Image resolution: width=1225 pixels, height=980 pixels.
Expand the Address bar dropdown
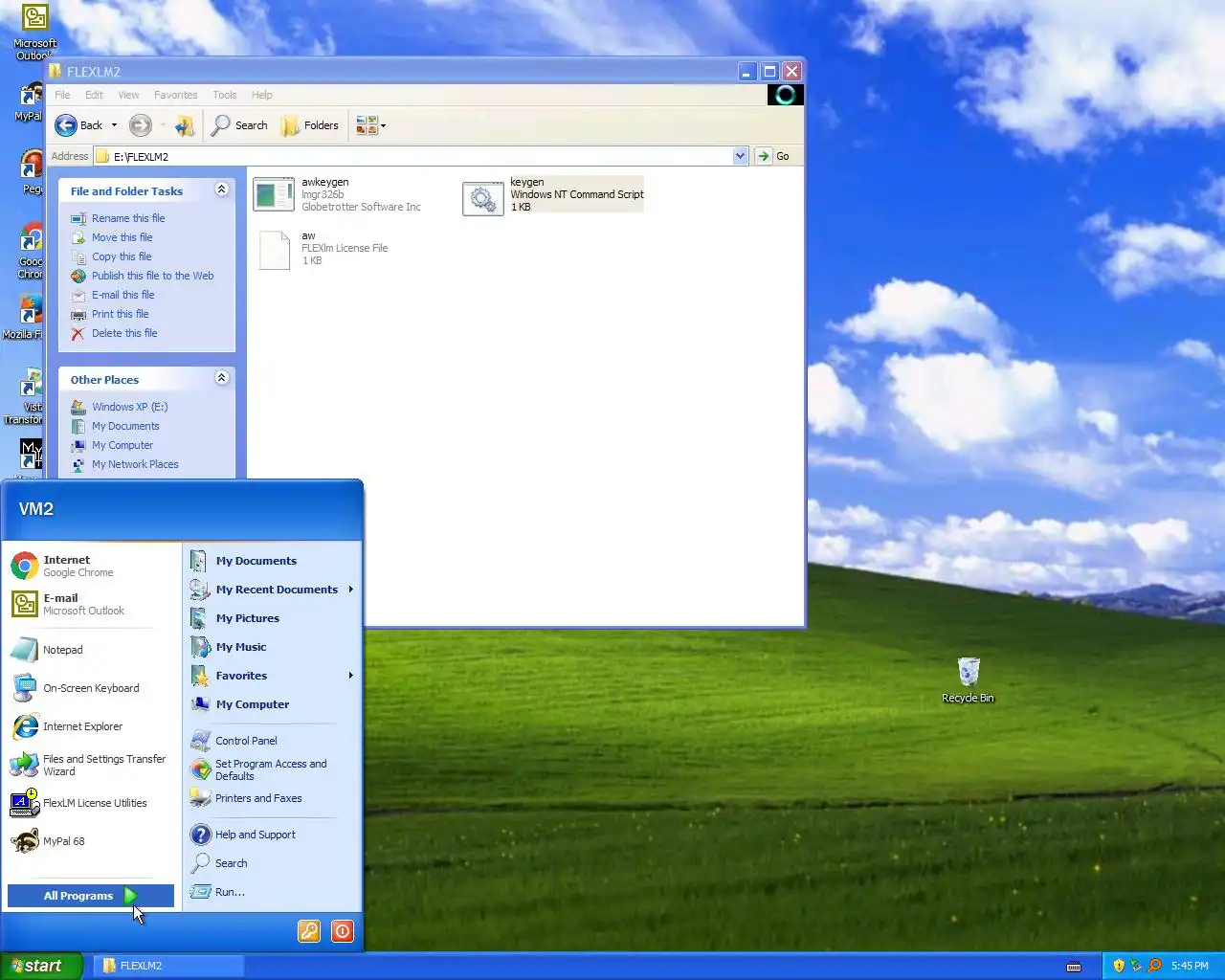tap(740, 156)
